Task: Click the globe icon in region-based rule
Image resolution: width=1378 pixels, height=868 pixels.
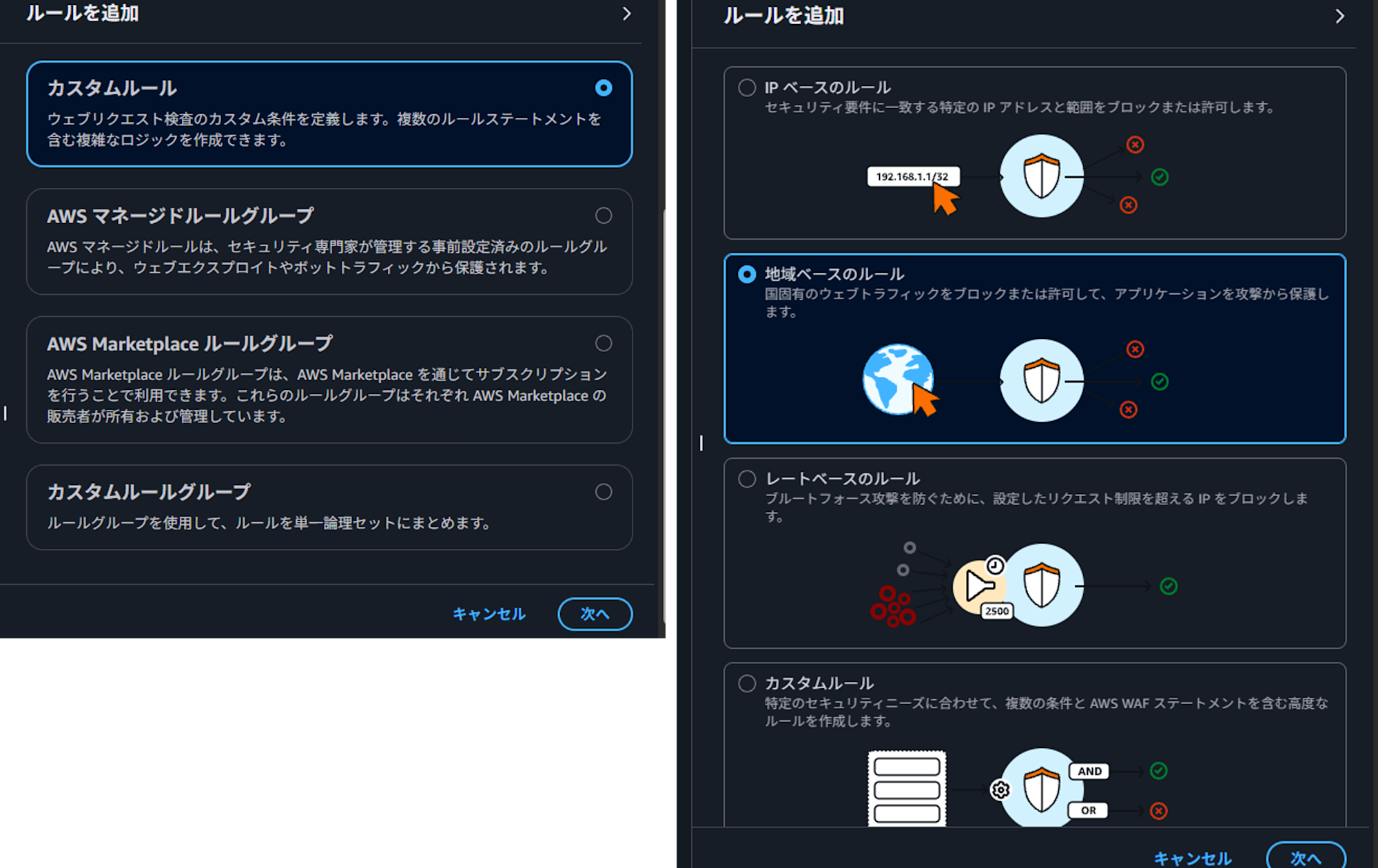Action: (x=897, y=379)
